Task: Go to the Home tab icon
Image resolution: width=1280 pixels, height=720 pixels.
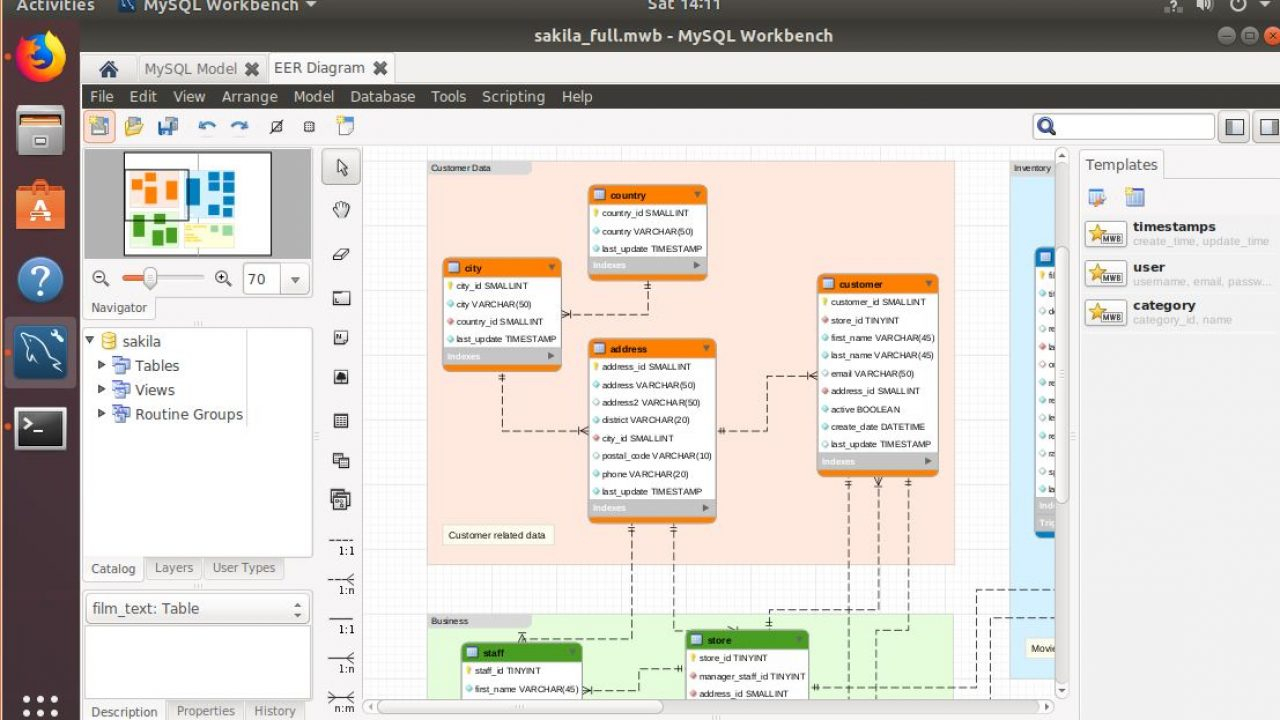Action: coord(108,69)
